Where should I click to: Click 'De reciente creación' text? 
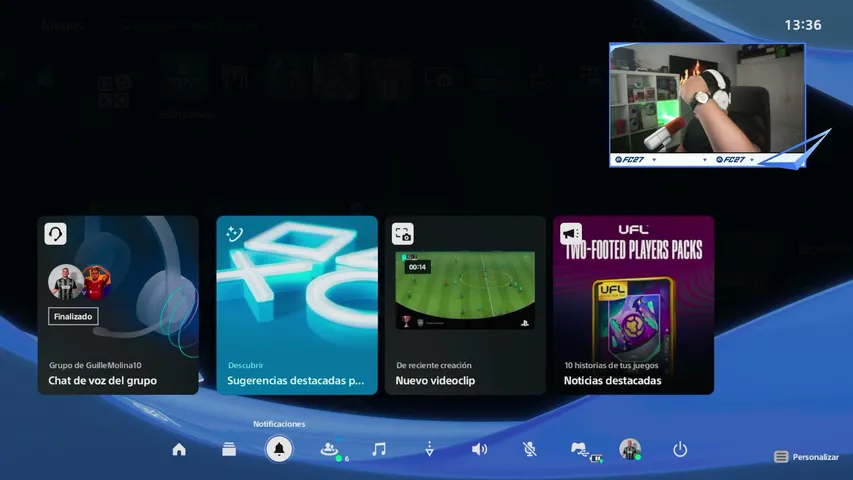(x=434, y=365)
